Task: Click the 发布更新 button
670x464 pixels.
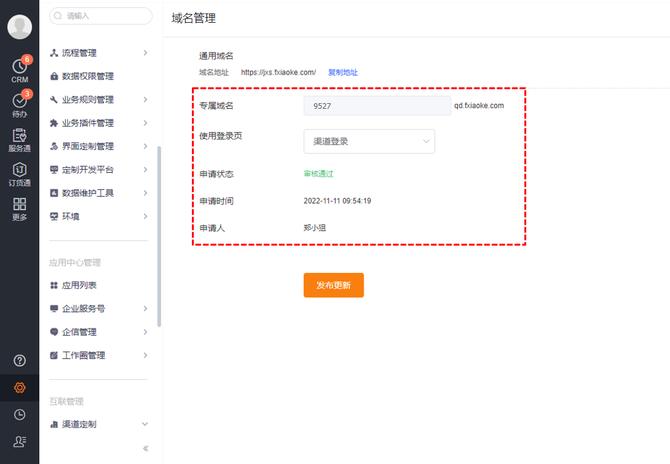Action: pos(333,285)
